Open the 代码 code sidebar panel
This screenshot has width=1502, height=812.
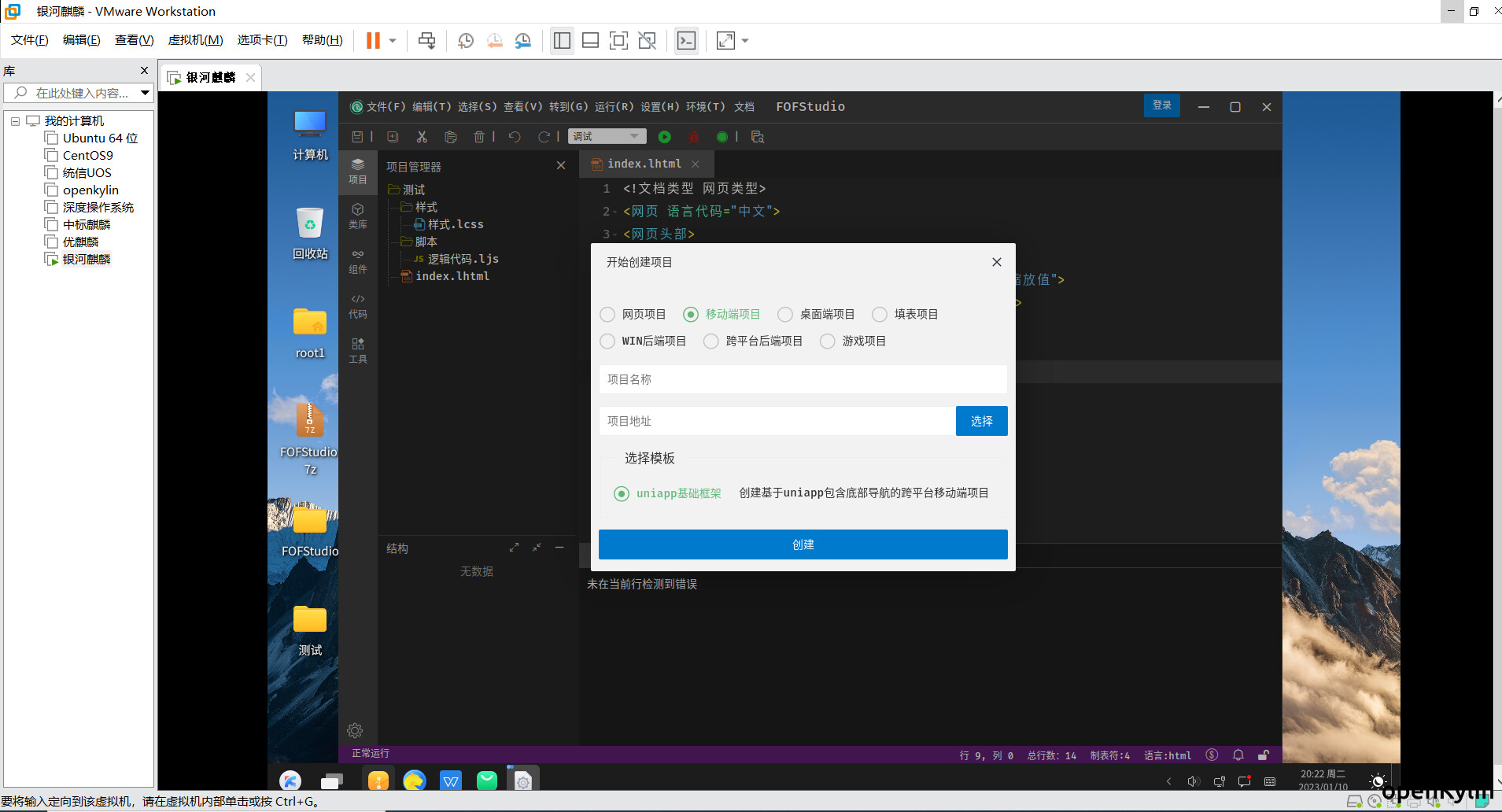pyautogui.click(x=358, y=305)
